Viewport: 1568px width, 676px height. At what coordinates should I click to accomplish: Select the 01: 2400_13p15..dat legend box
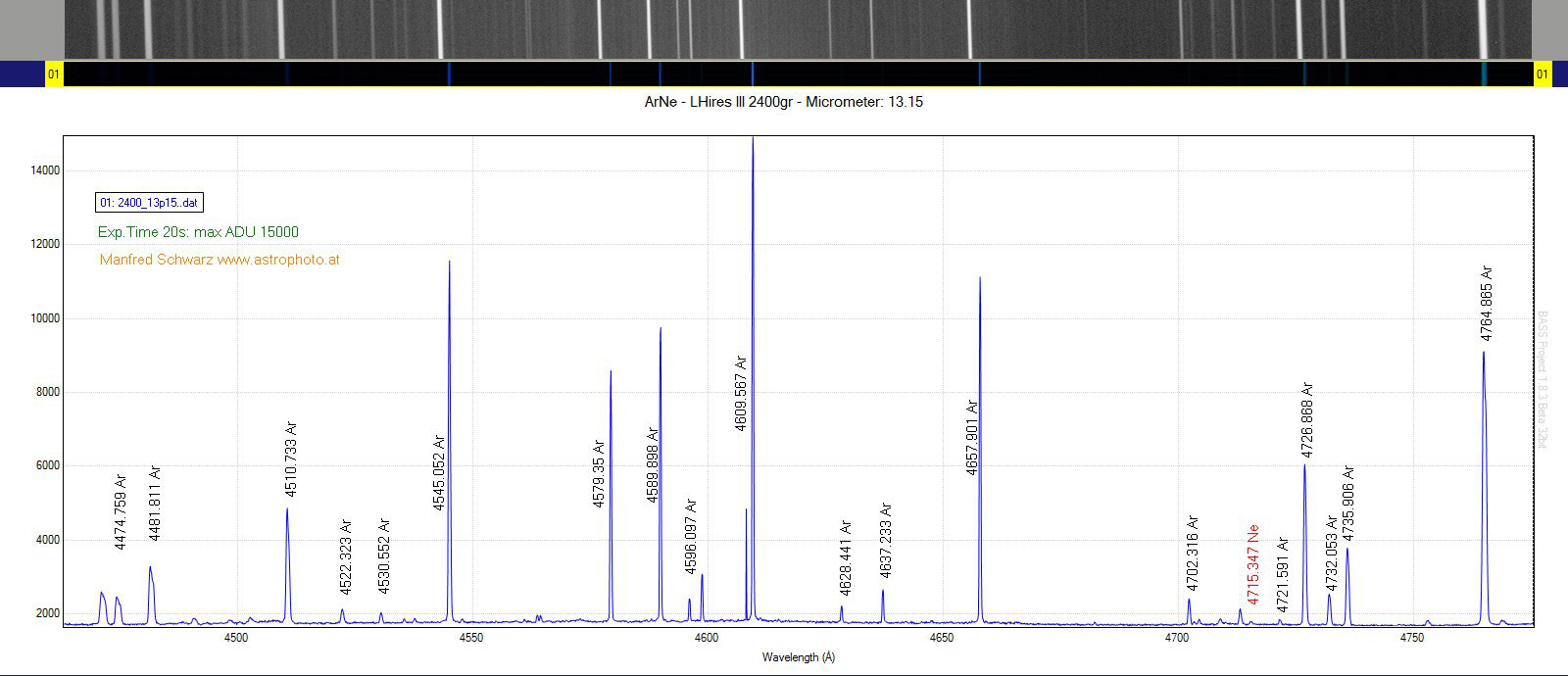[x=149, y=203]
